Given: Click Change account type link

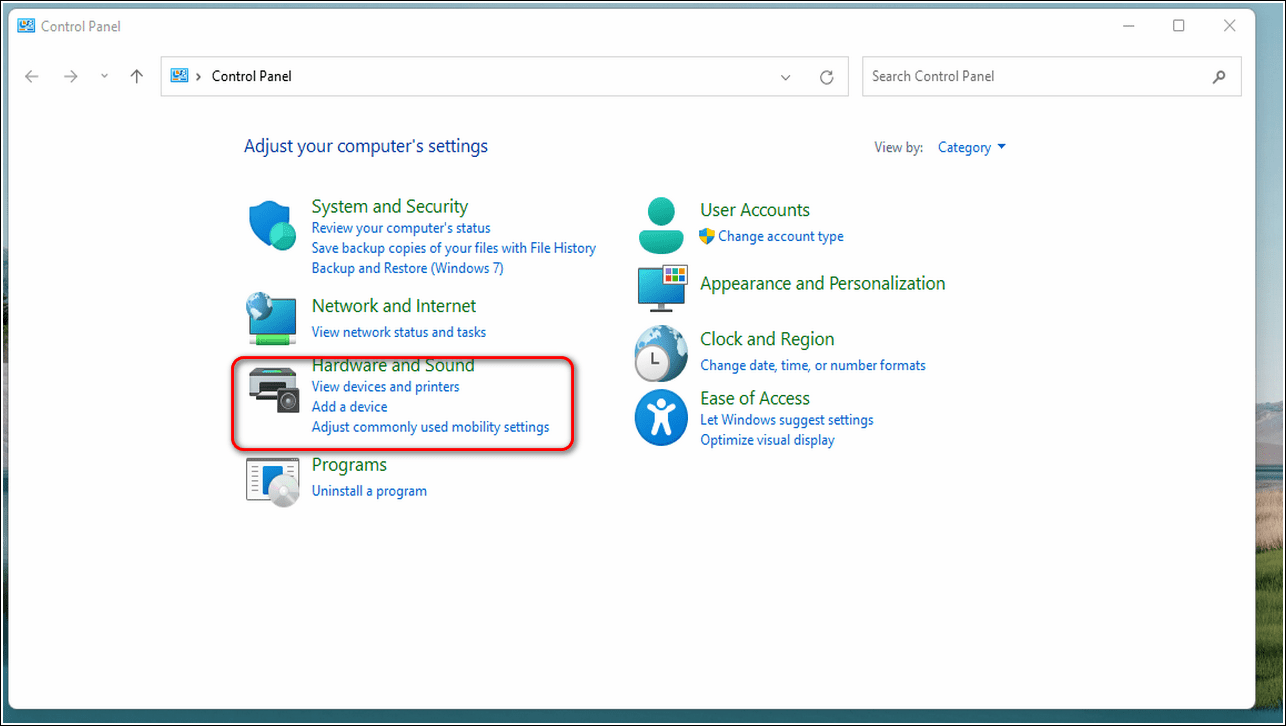Looking at the screenshot, I should pyautogui.click(x=780, y=237).
